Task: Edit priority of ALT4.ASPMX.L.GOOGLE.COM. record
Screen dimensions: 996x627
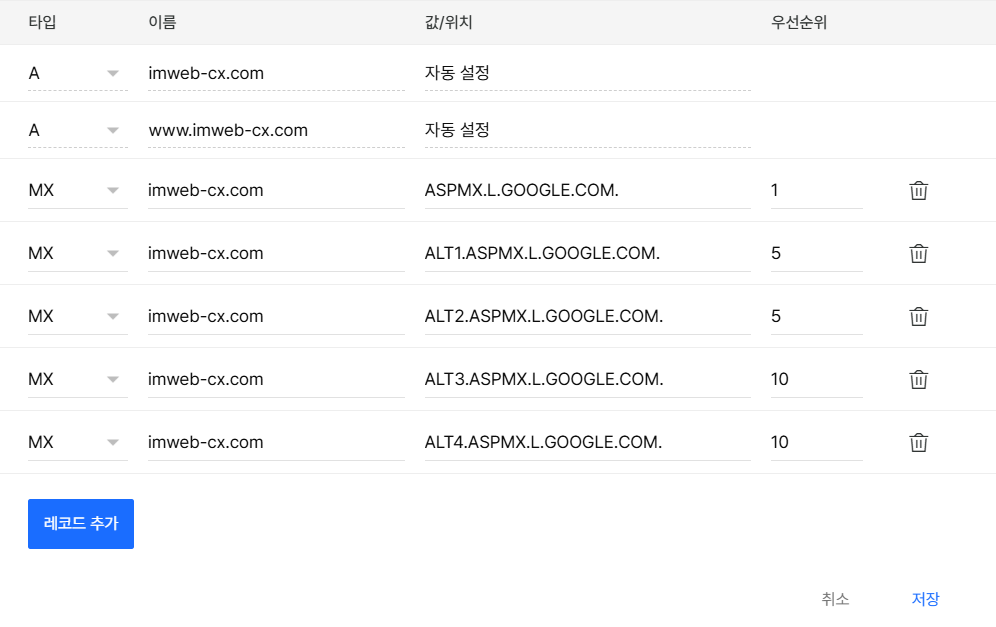Action: tap(816, 442)
